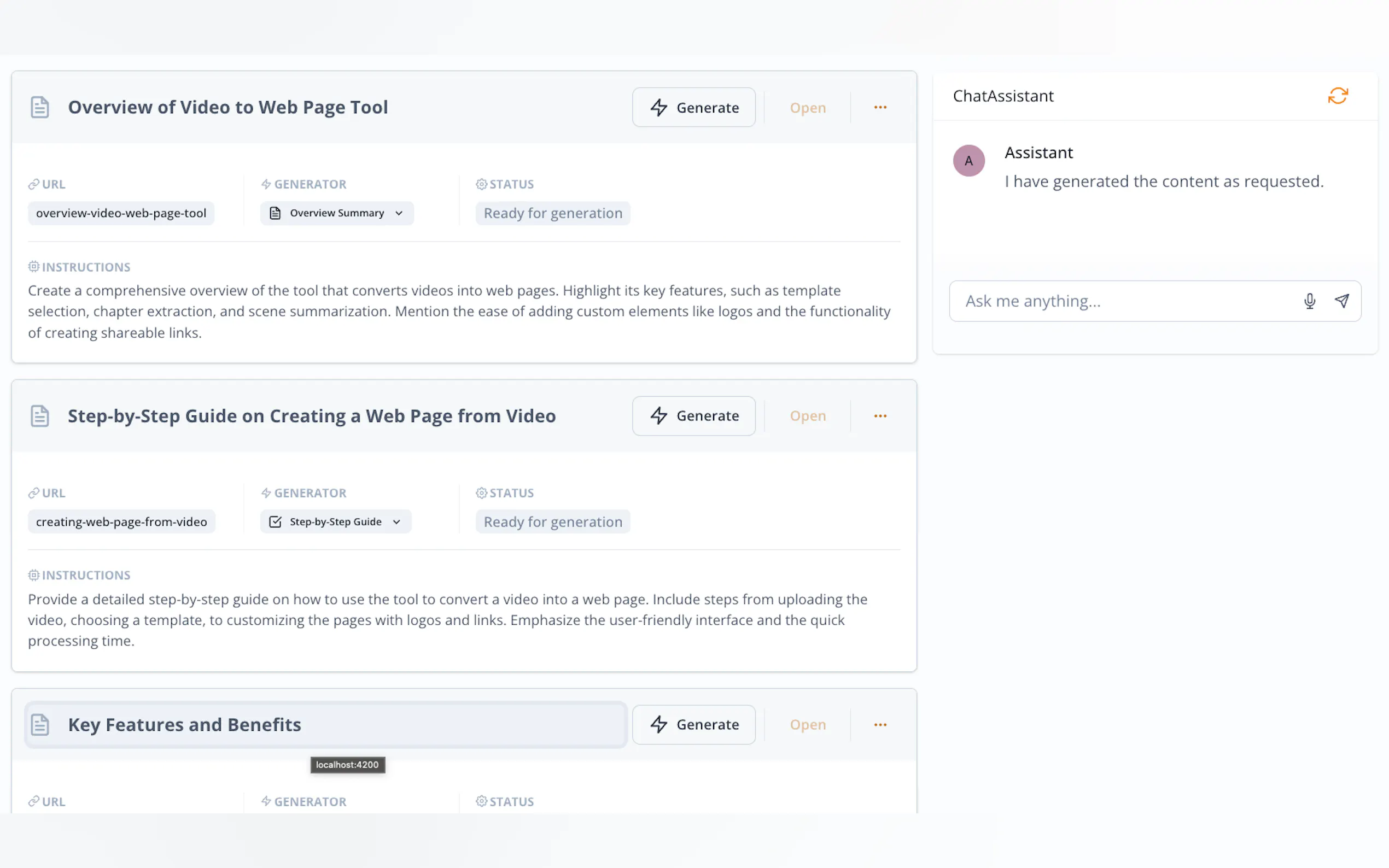The height and width of the screenshot is (868, 1389).
Task: Open more options for Key Features and Benefits
Action: click(x=880, y=724)
